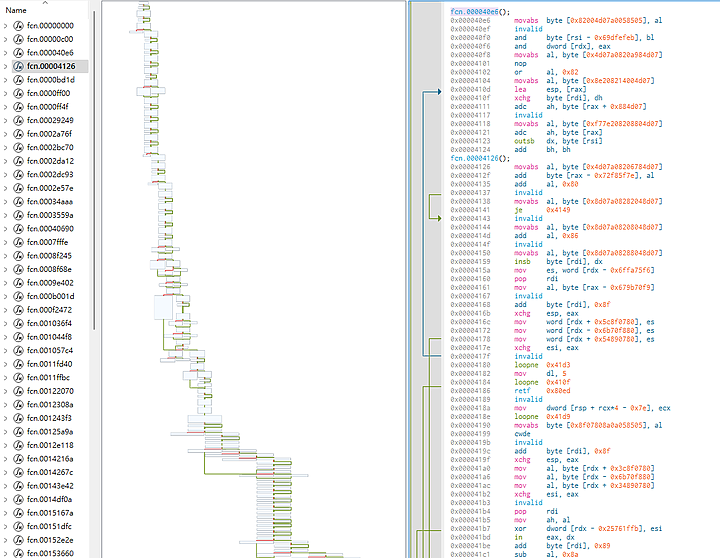Viewport: 720px width, 558px height.
Task: Click the function icon beside fcn.0003559a
Action: click(18, 215)
